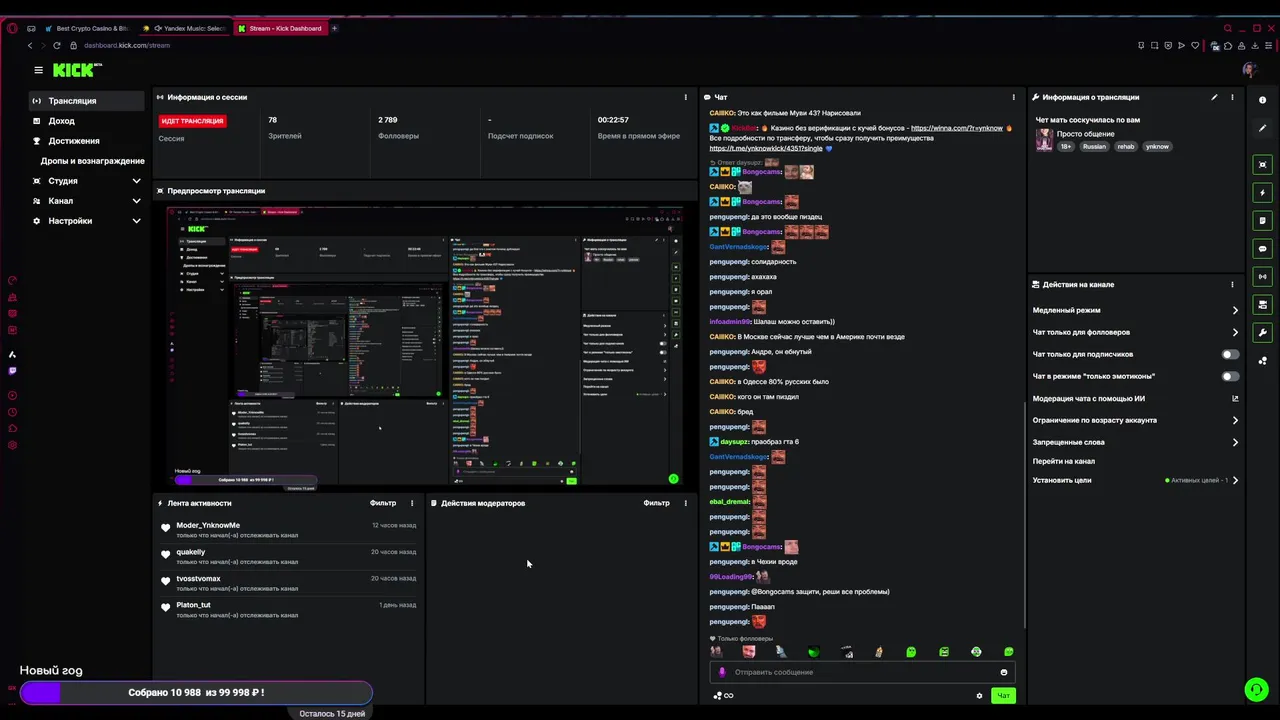Go back with the browser back arrow
The width and height of the screenshot is (1280, 720).
(x=30, y=45)
